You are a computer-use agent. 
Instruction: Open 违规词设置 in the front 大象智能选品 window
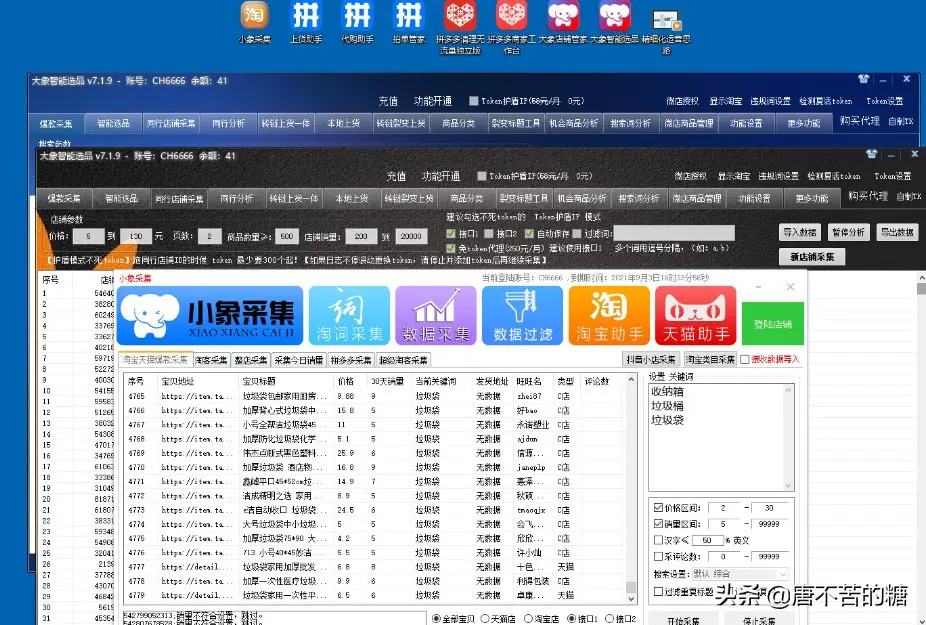click(778, 176)
